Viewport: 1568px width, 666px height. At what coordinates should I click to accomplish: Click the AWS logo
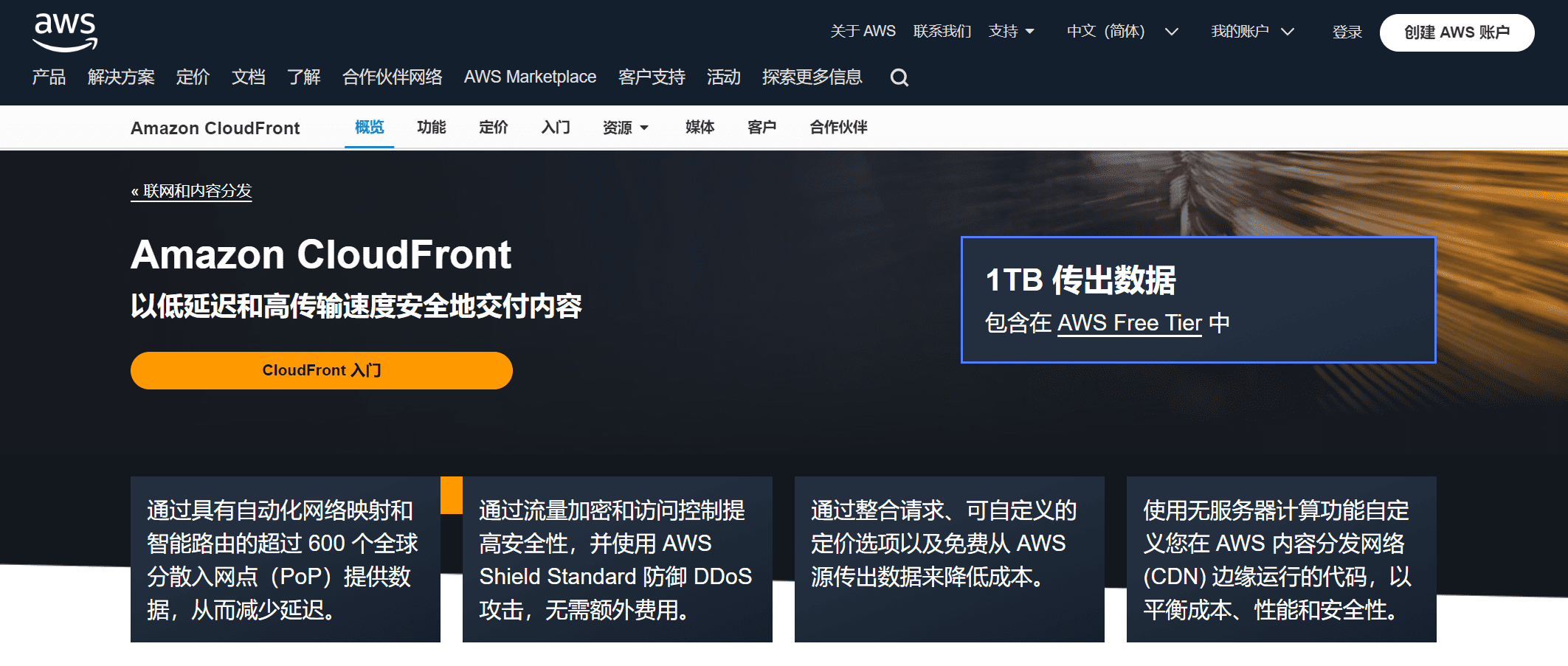[65, 31]
